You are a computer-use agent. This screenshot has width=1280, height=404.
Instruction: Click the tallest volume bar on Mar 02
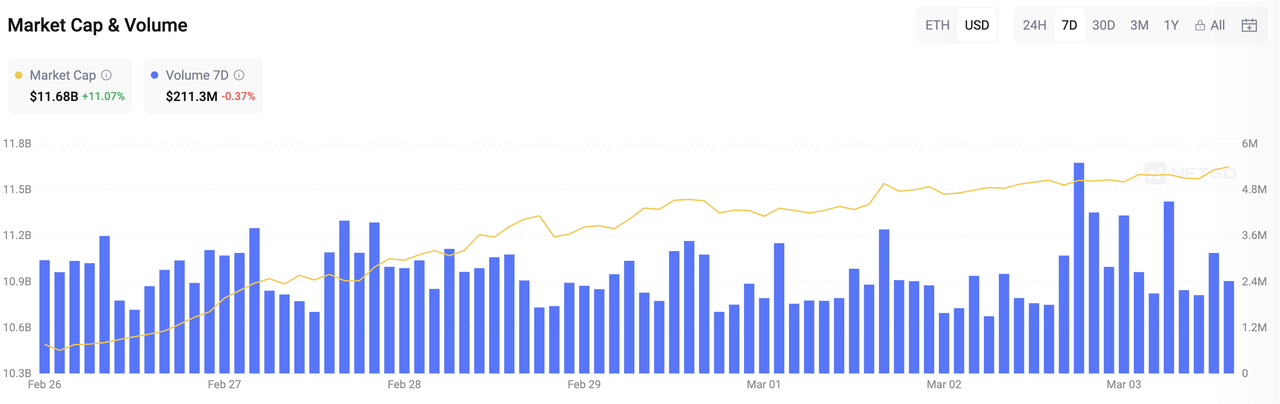tap(1079, 268)
